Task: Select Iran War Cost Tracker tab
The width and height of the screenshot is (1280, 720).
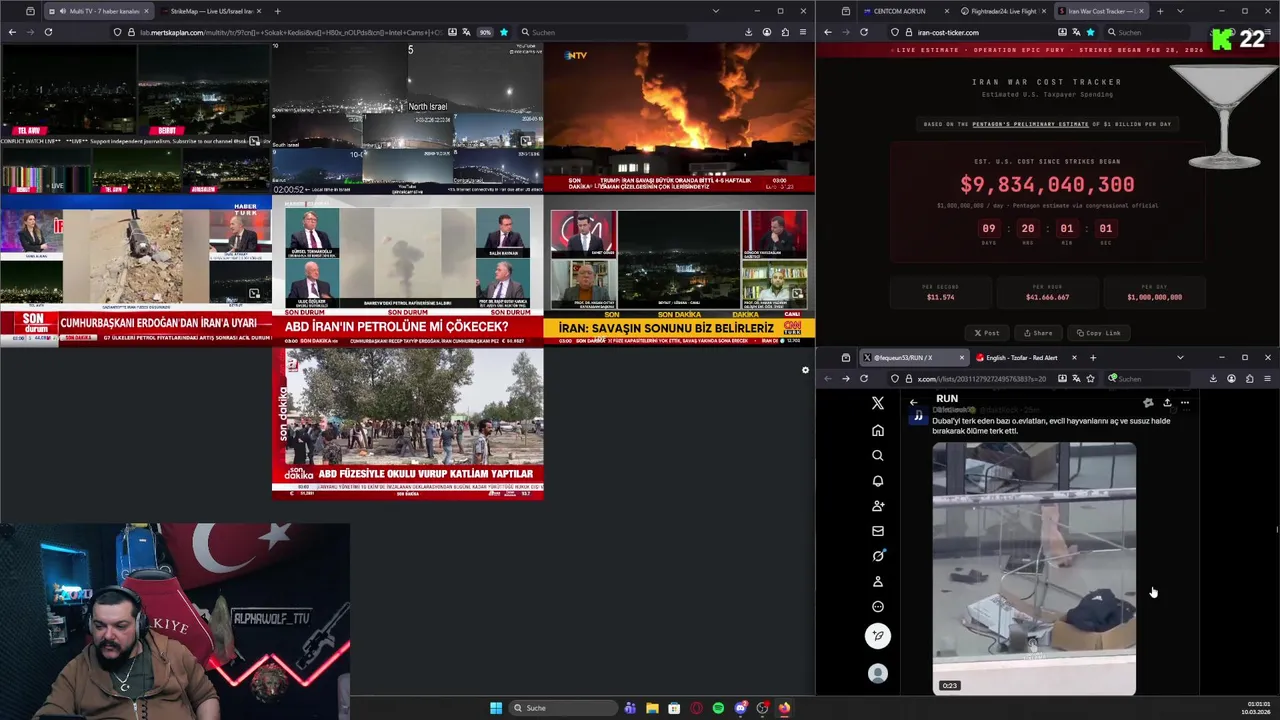Action: click(x=1099, y=11)
